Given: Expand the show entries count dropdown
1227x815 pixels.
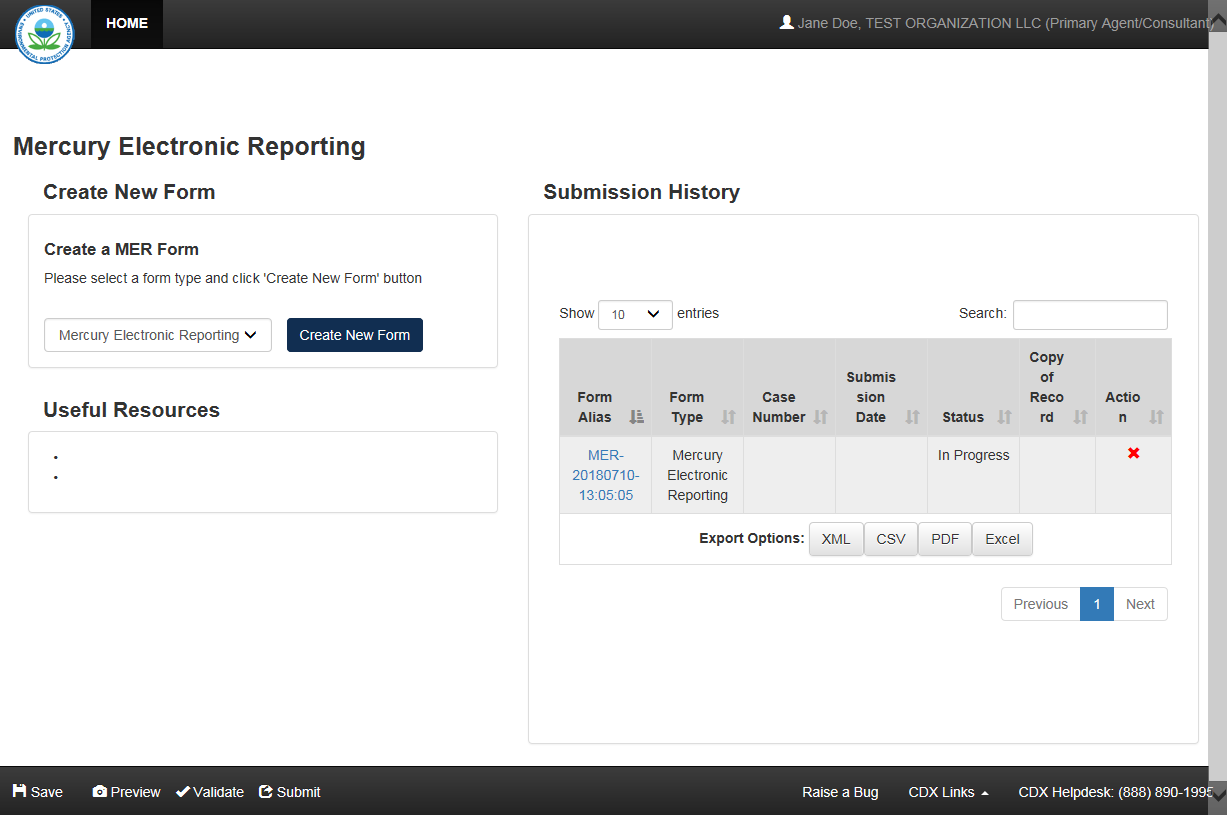Looking at the screenshot, I should click(635, 314).
